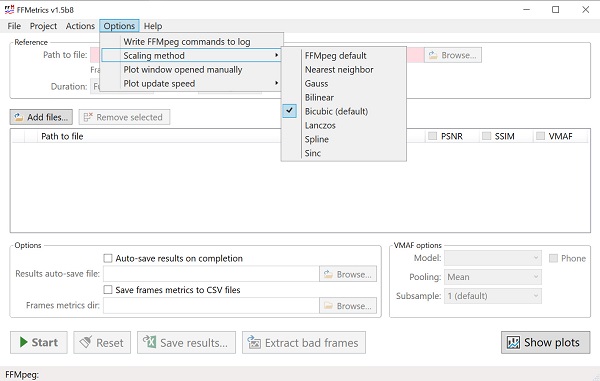Viewport: 600px width, 381px height.
Task: Open the File menu
Action: coord(14,26)
